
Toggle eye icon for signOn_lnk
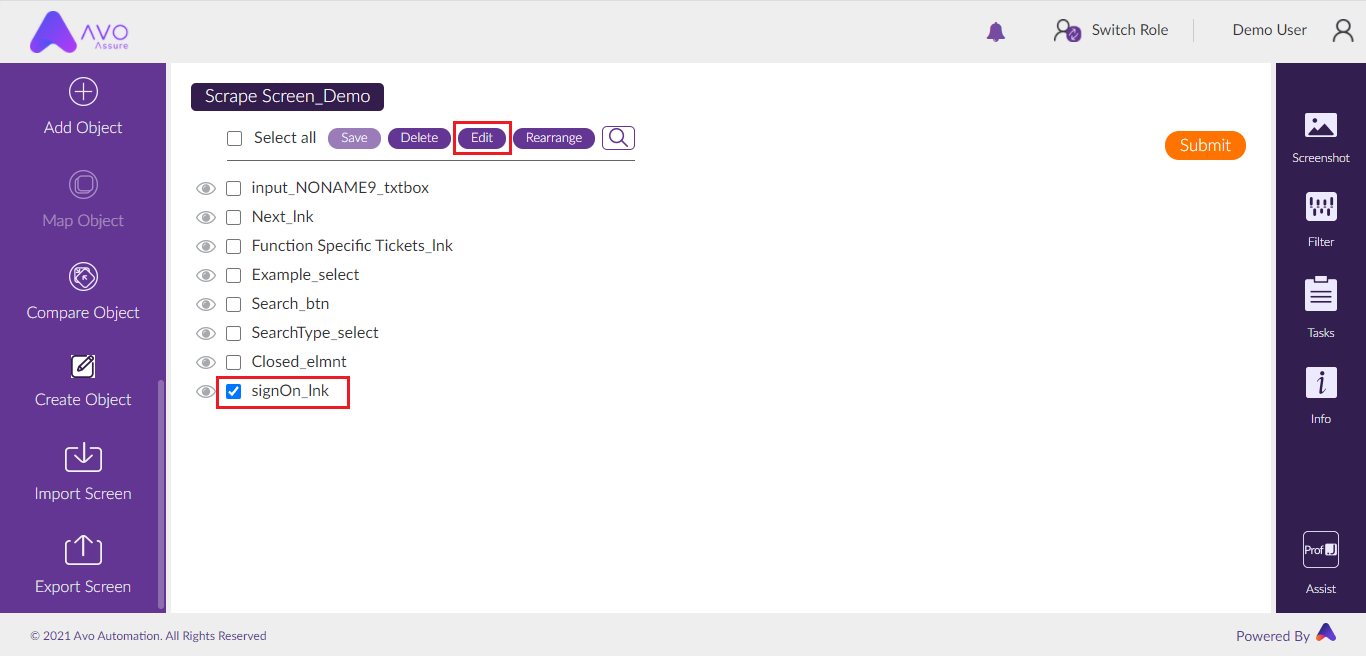pyautogui.click(x=206, y=391)
